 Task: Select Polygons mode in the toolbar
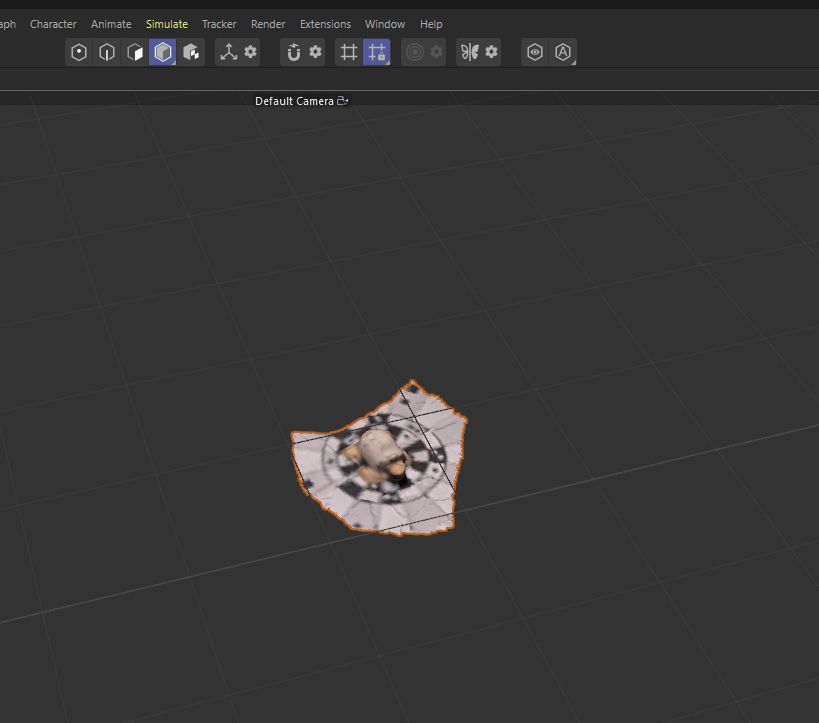(135, 52)
